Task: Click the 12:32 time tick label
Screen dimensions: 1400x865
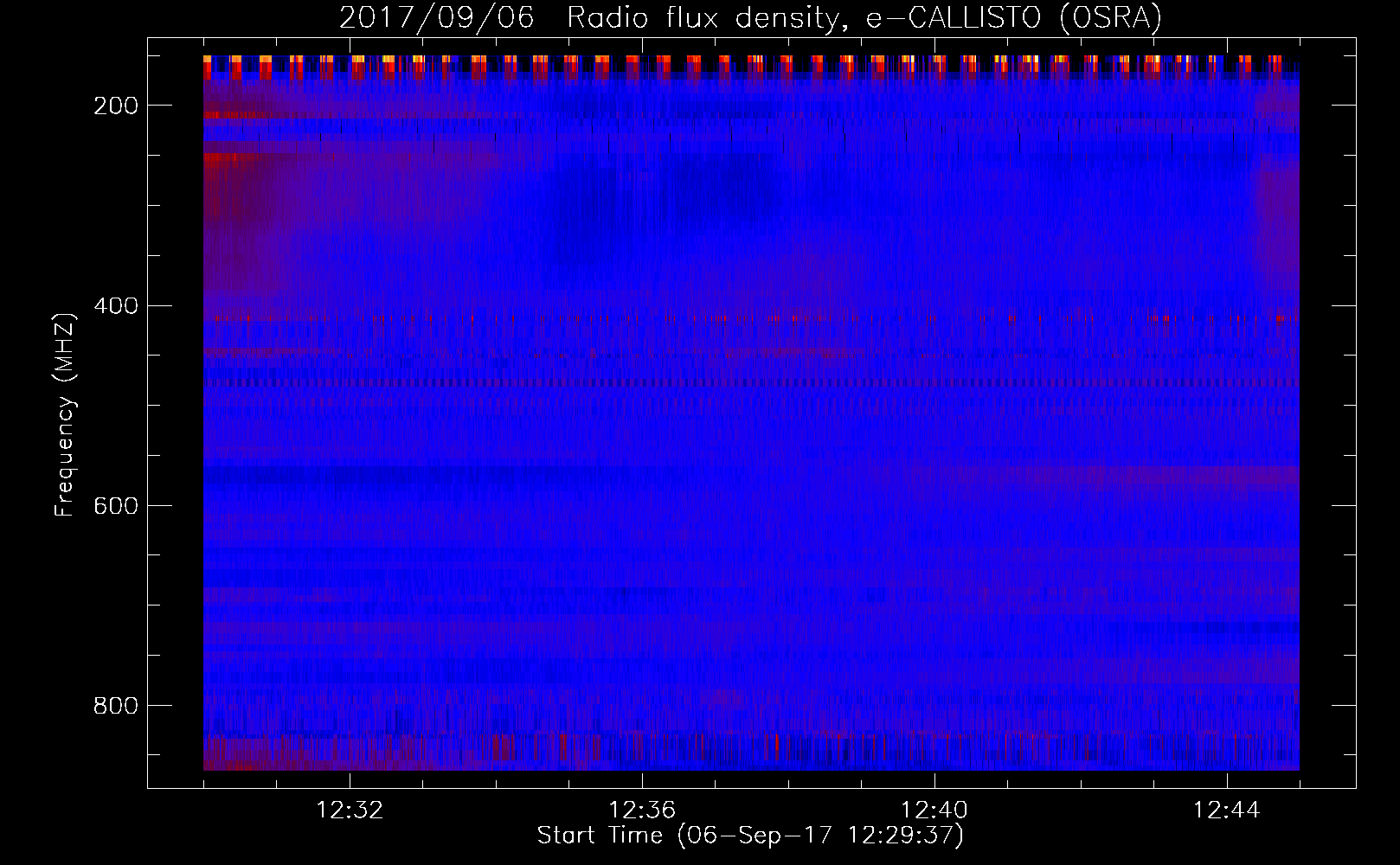Action: (x=350, y=811)
